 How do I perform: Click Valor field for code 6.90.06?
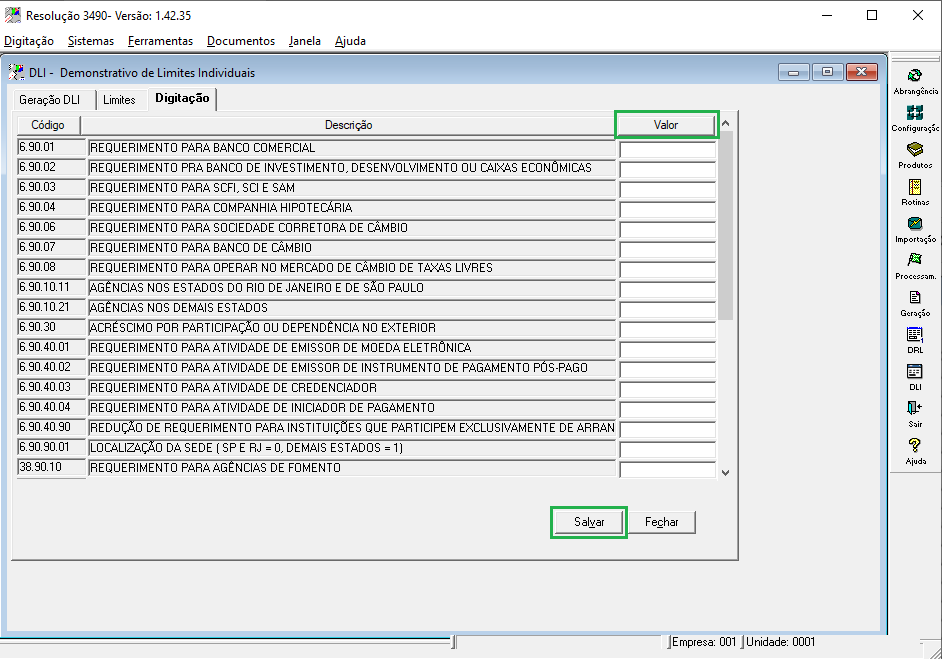667,229
